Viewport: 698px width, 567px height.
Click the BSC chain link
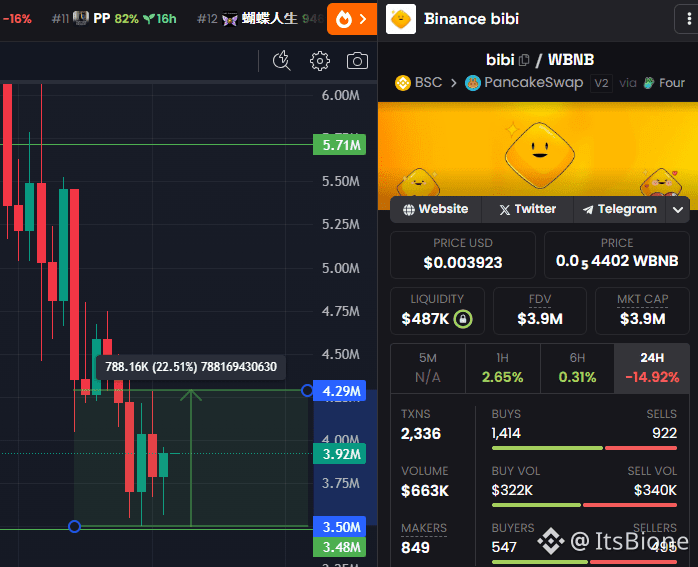point(428,83)
